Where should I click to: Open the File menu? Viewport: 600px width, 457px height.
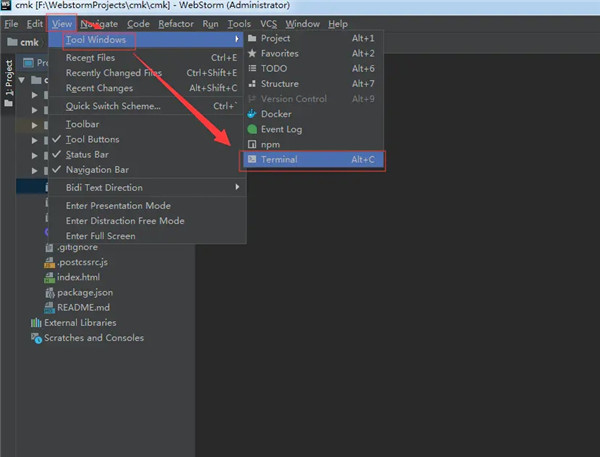point(11,24)
